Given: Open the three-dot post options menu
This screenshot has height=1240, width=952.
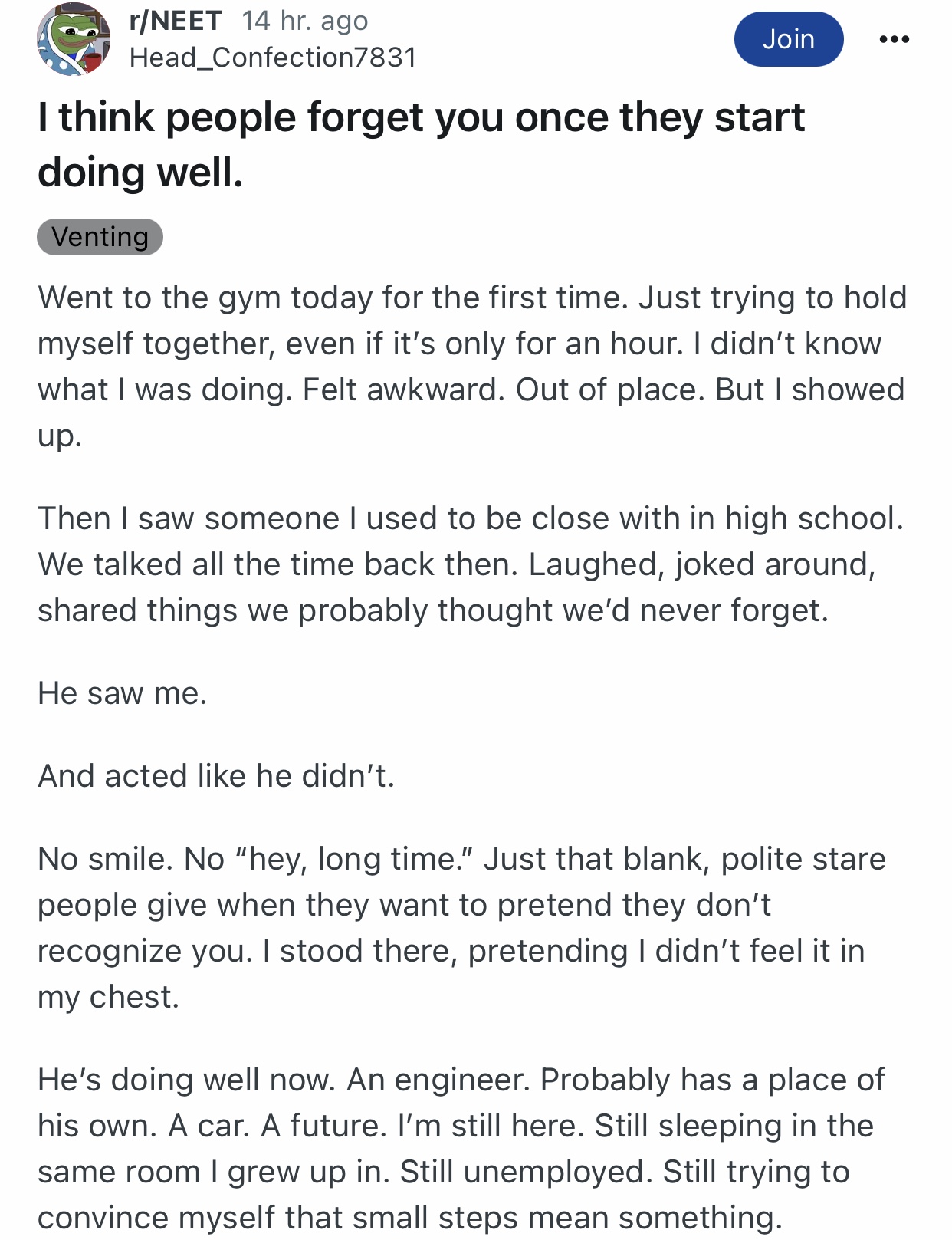Looking at the screenshot, I should [894, 39].
